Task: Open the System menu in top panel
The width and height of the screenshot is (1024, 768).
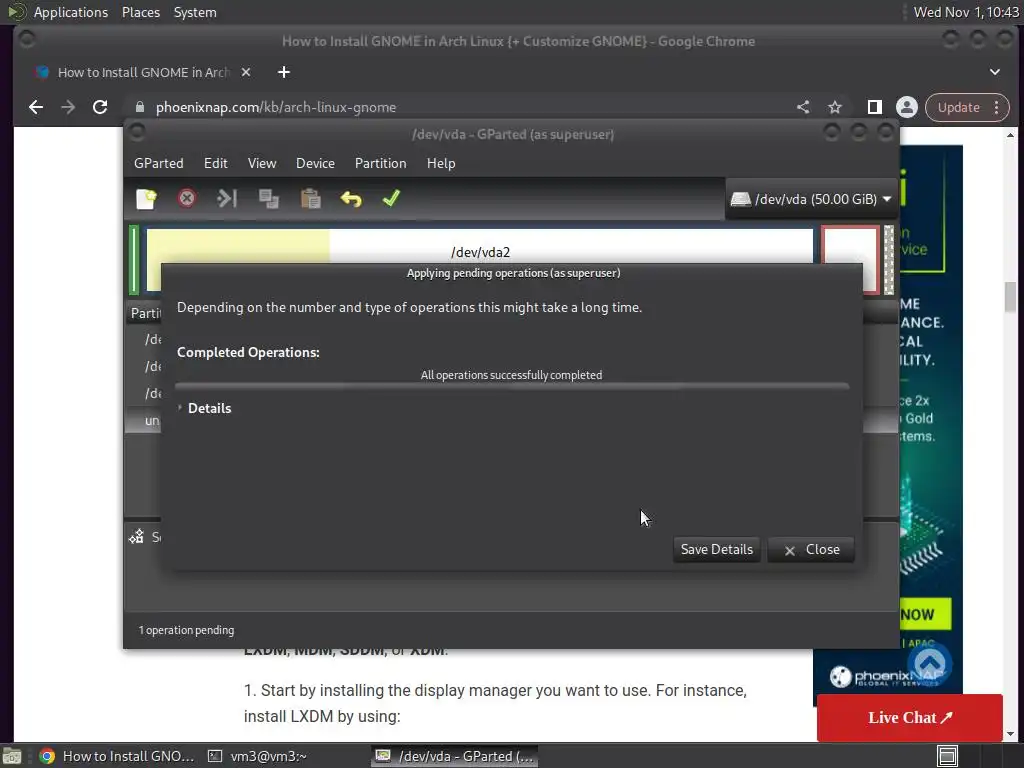Action: (195, 12)
